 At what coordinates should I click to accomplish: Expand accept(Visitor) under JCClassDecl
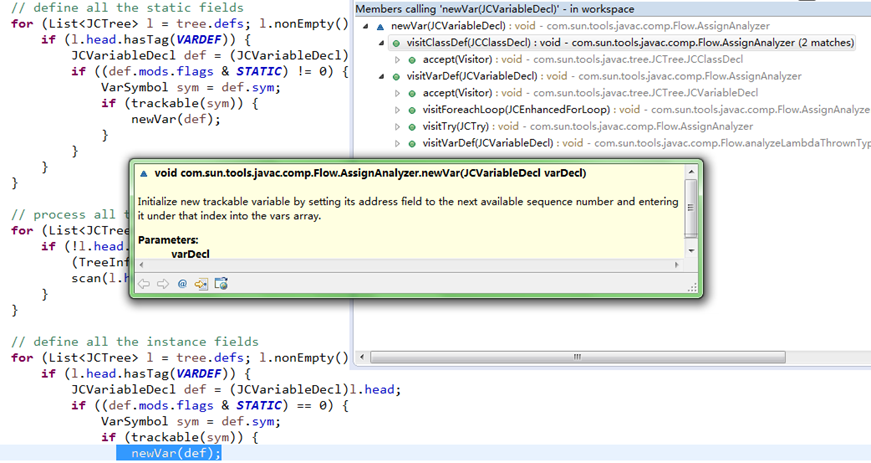(x=397, y=59)
